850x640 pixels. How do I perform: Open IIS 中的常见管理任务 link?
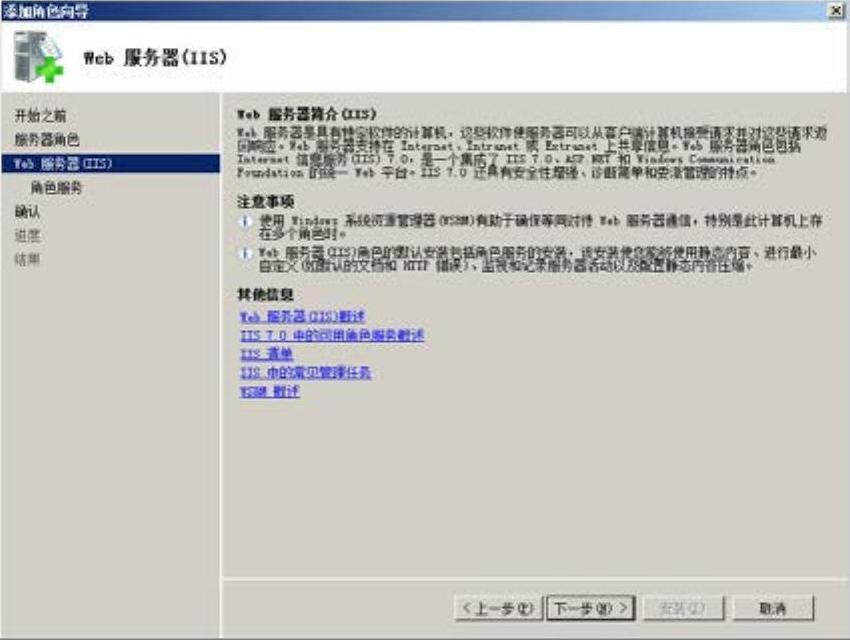click(306, 373)
